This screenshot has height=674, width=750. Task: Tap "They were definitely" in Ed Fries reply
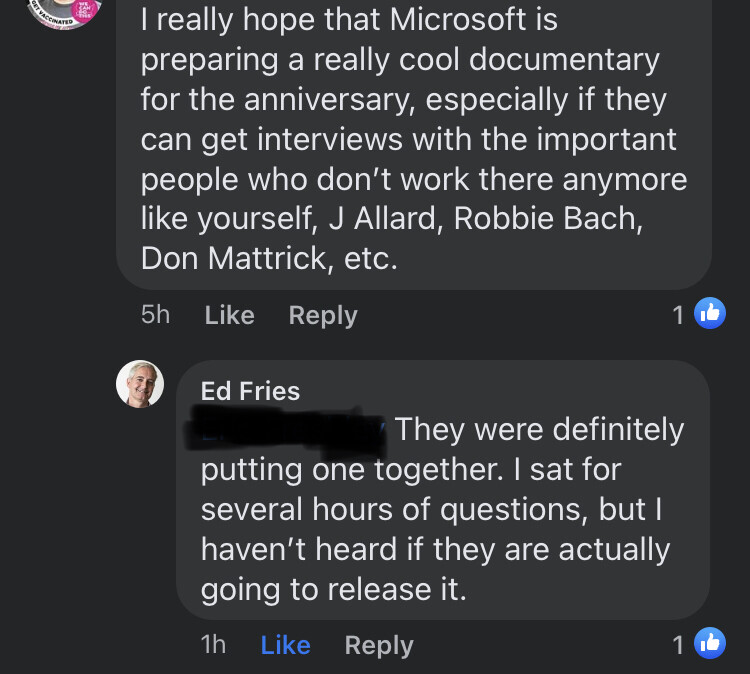tap(539, 430)
